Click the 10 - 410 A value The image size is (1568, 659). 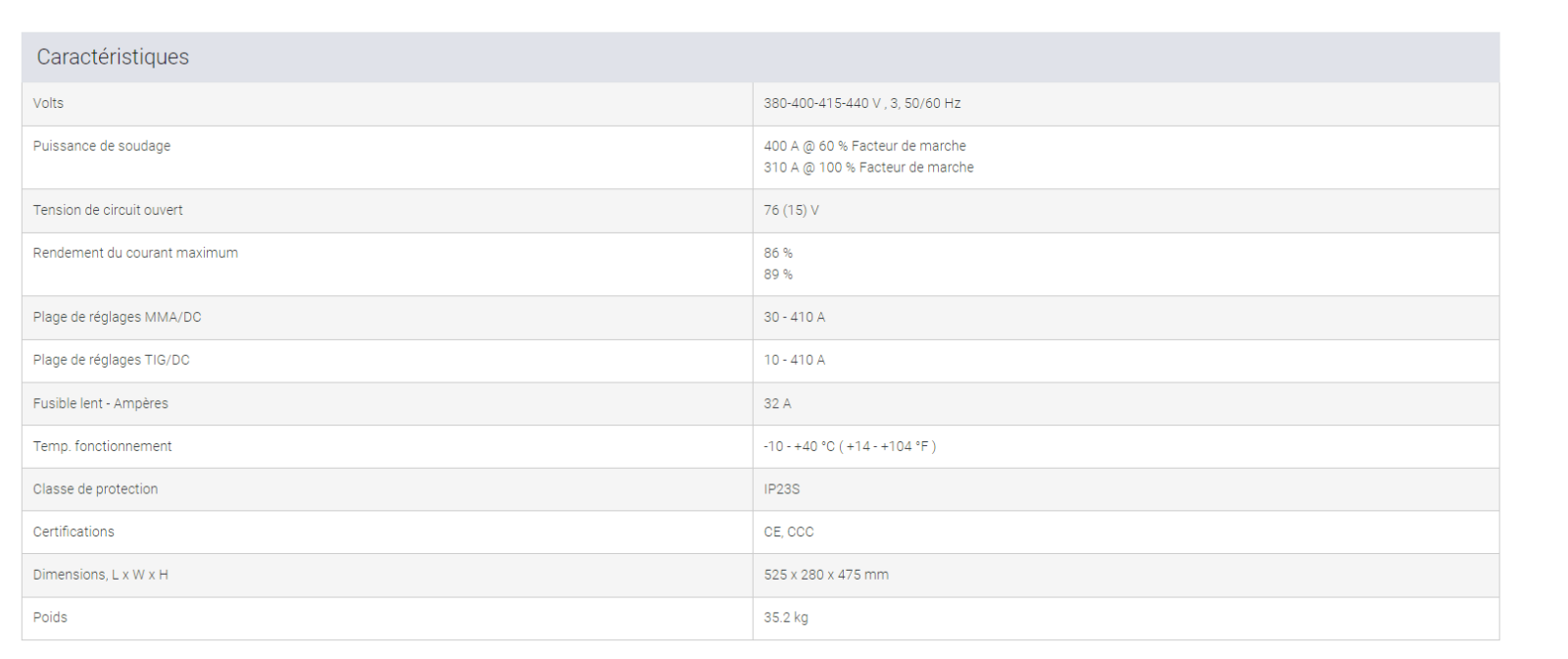[794, 360]
